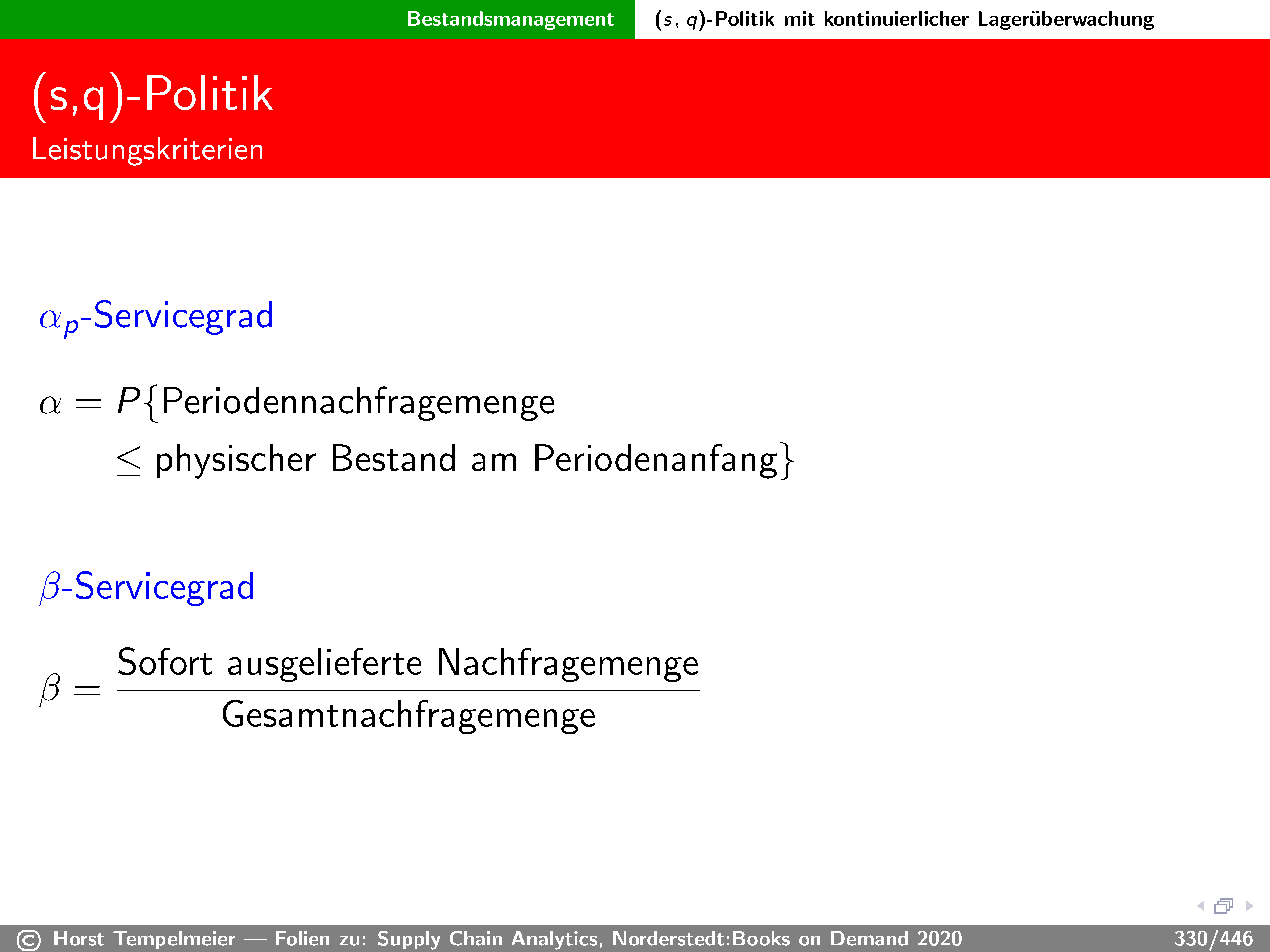Click the next frame navigation arrow

tap(1249, 906)
